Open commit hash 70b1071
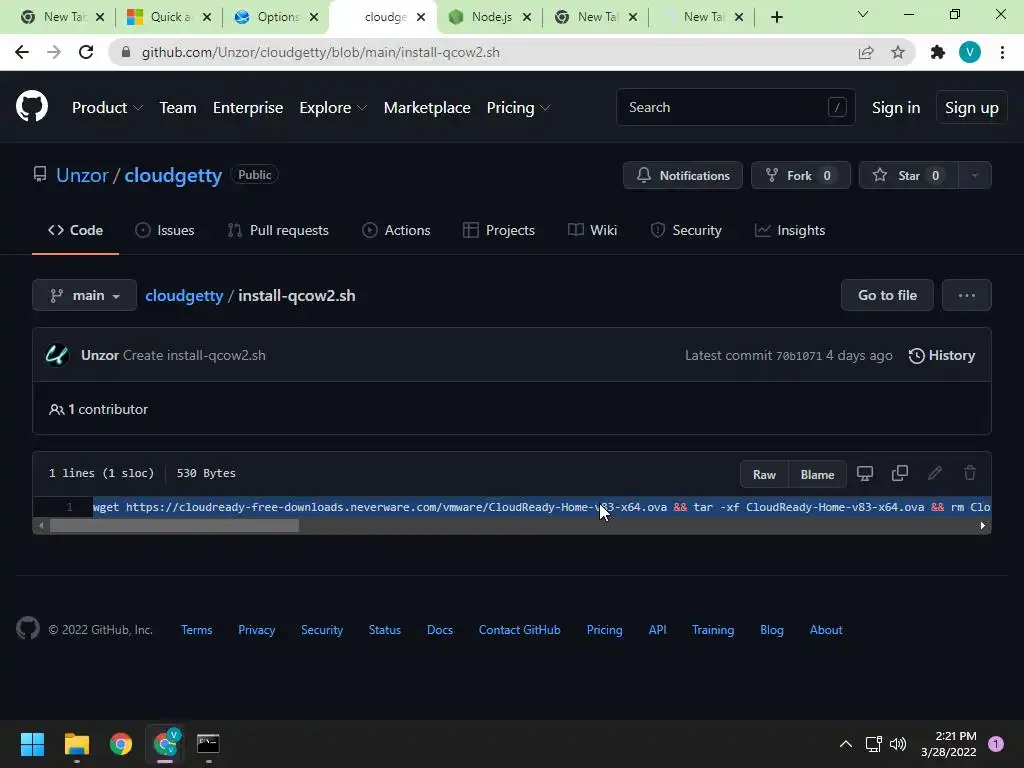1024x768 pixels. coord(799,356)
